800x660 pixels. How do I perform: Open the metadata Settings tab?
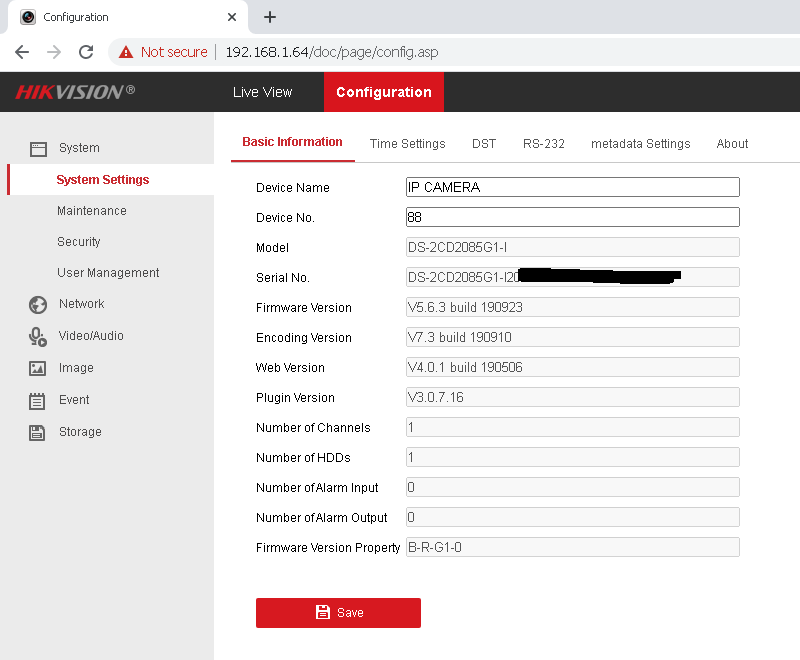click(x=640, y=144)
